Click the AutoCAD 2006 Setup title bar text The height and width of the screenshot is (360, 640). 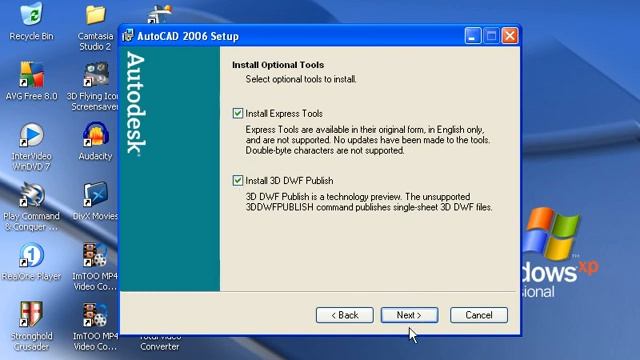point(188,36)
